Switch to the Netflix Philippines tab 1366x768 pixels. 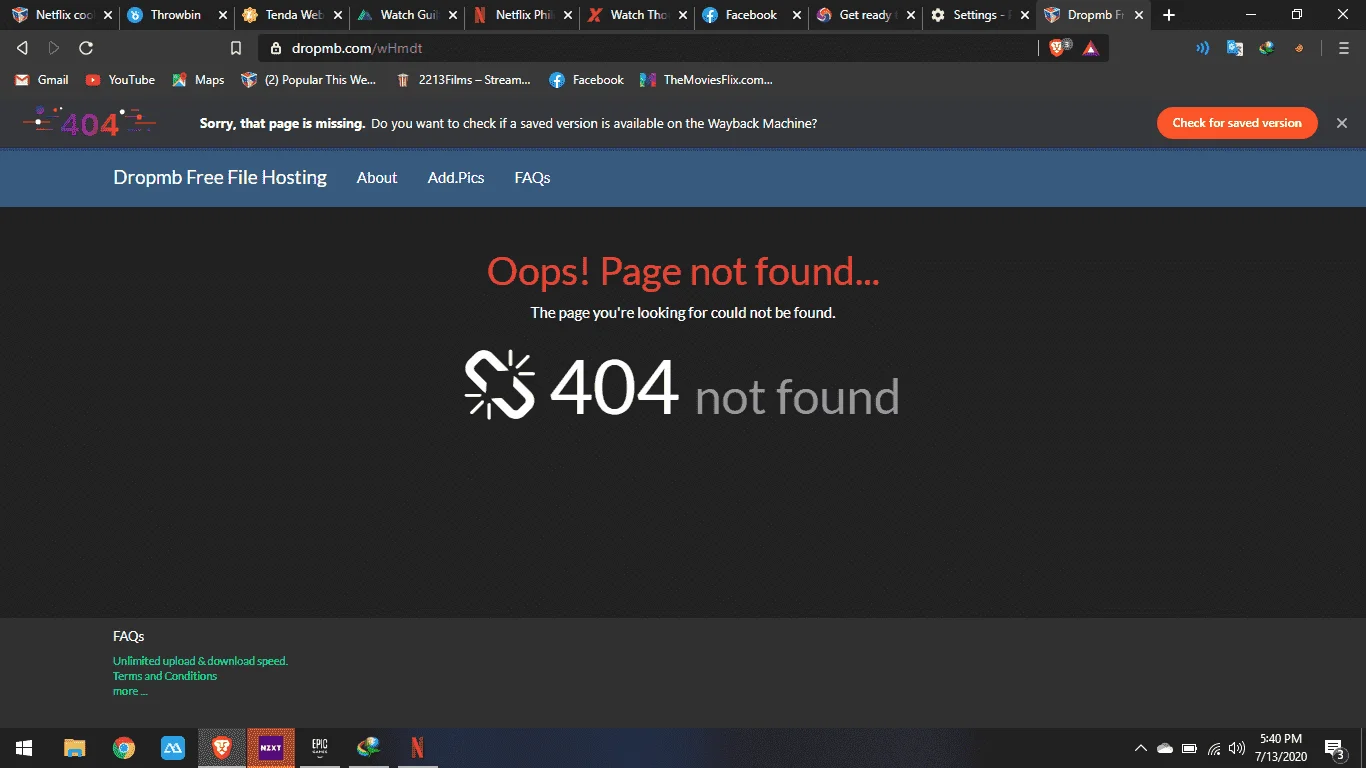(520, 15)
